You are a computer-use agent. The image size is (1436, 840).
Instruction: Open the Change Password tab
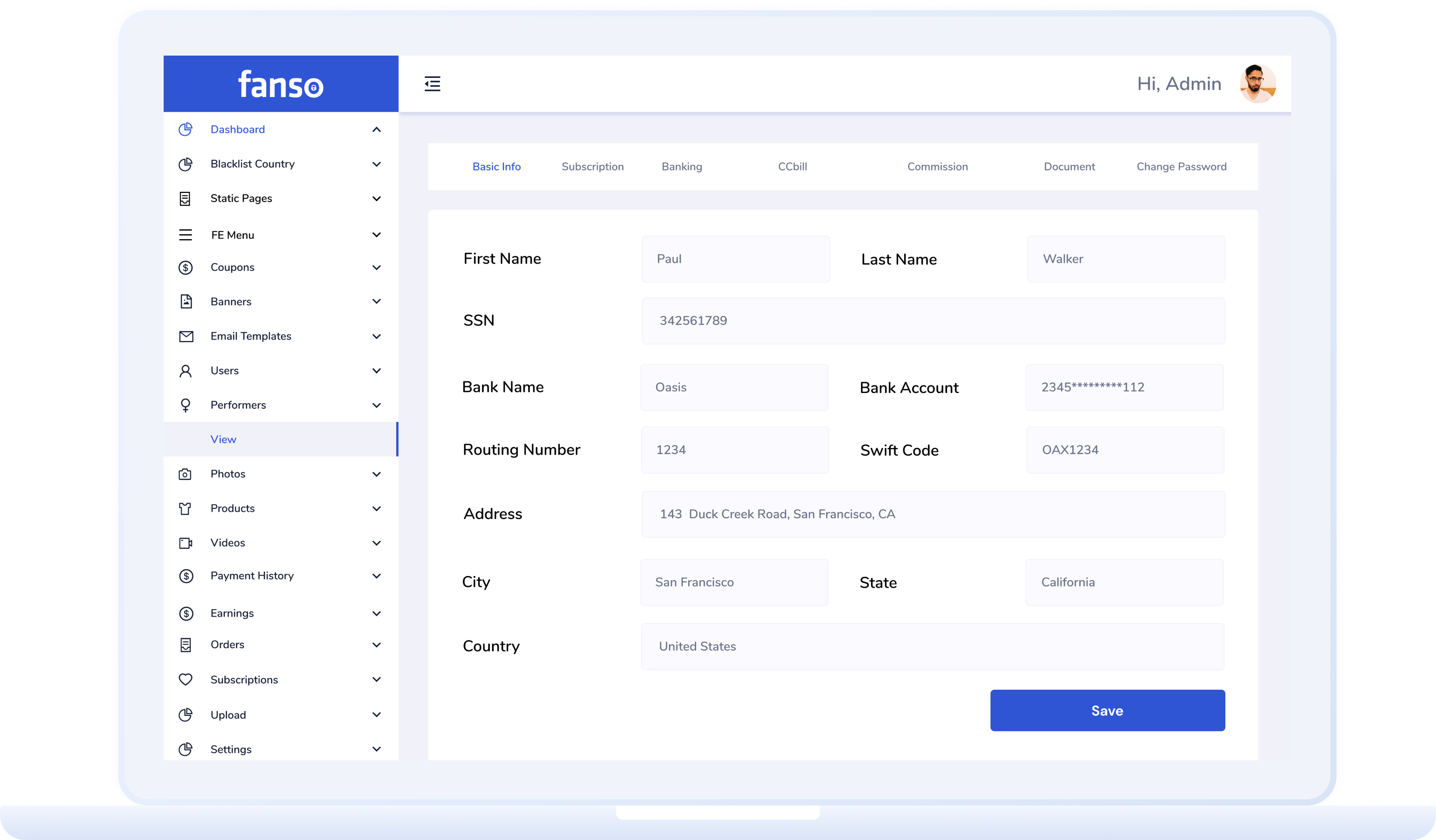tap(1181, 166)
